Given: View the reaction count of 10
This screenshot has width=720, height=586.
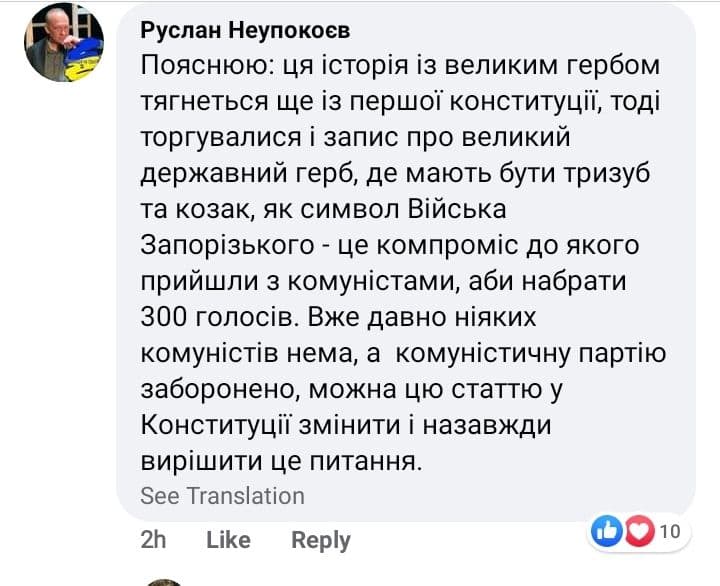Looking at the screenshot, I should (x=669, y=531).
